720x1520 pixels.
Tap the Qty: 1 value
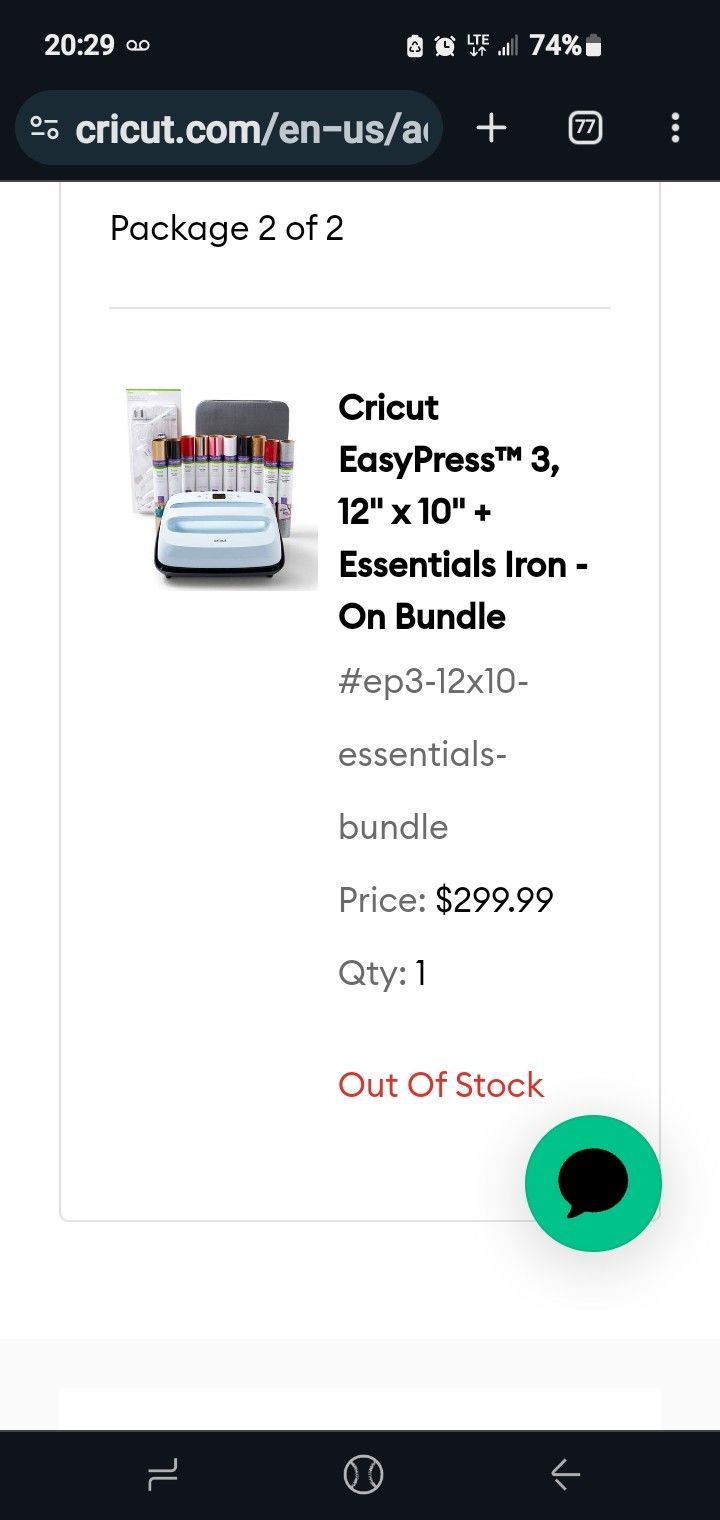click(380, 972)
